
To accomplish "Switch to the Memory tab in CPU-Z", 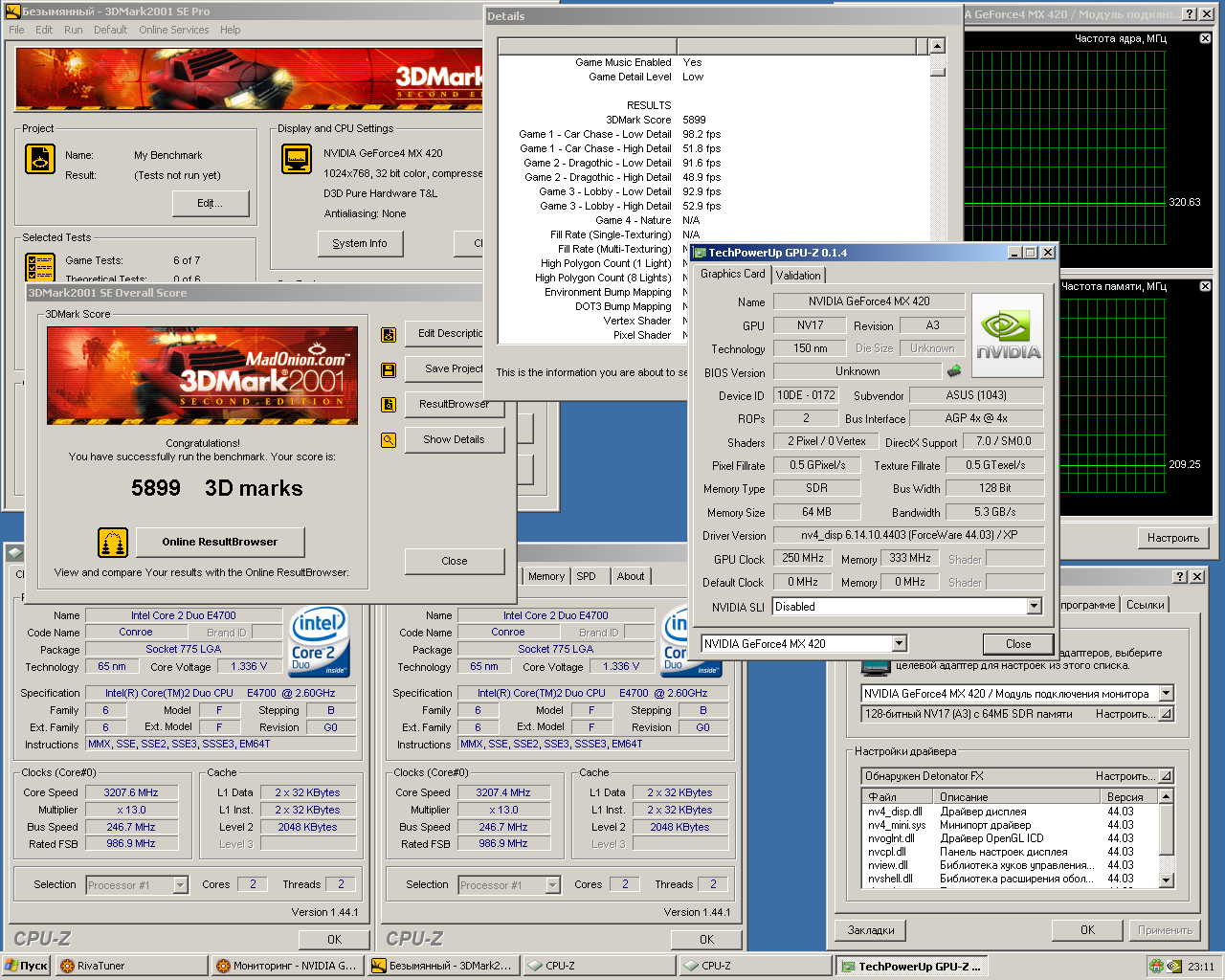I will (x=546, y=576).
